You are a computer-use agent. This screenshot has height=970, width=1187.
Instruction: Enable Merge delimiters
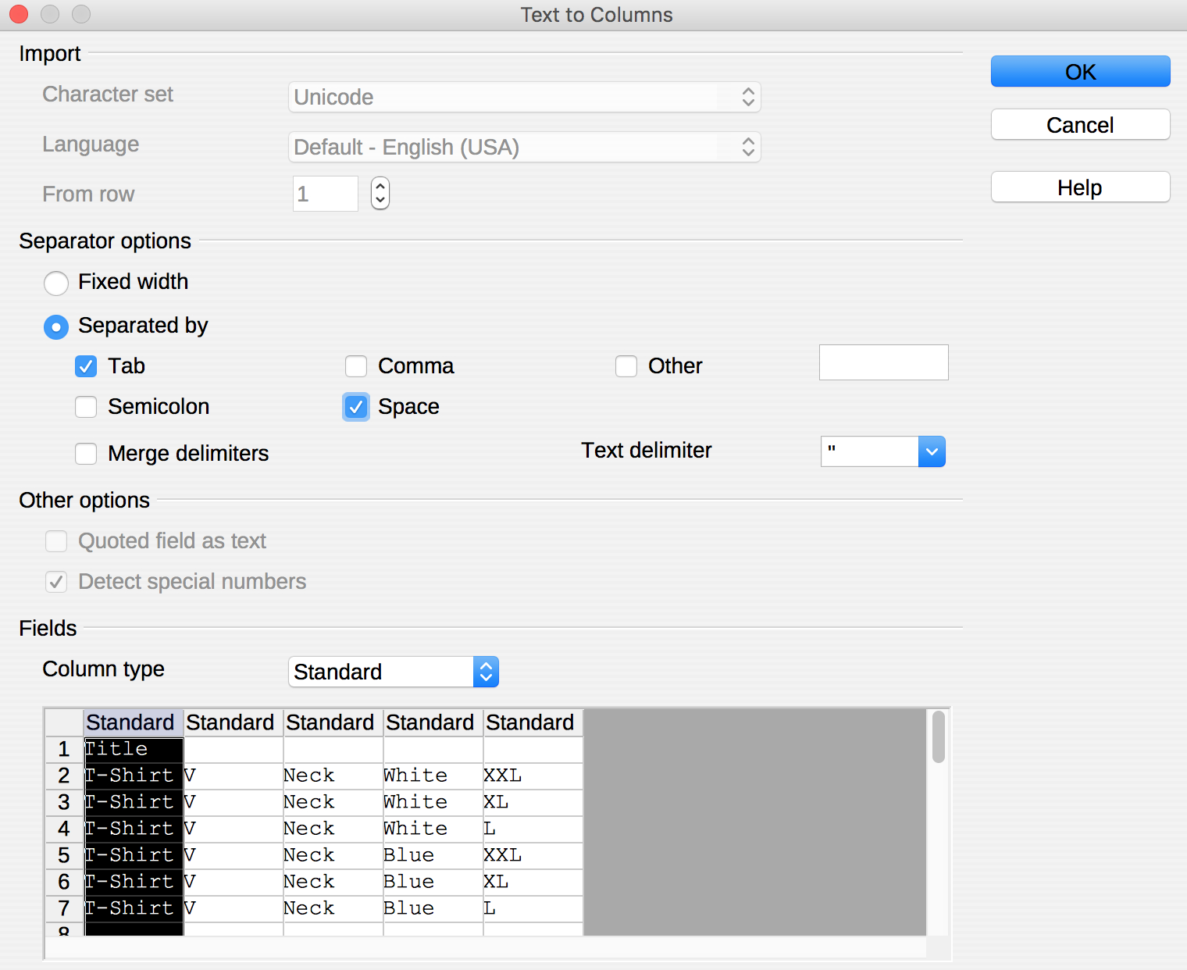86,453
